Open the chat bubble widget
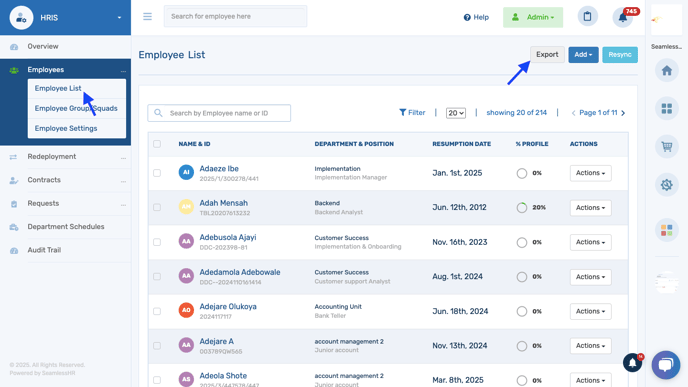Image resolution: width=688 pixels, height=387 pixels. point(666,365)
